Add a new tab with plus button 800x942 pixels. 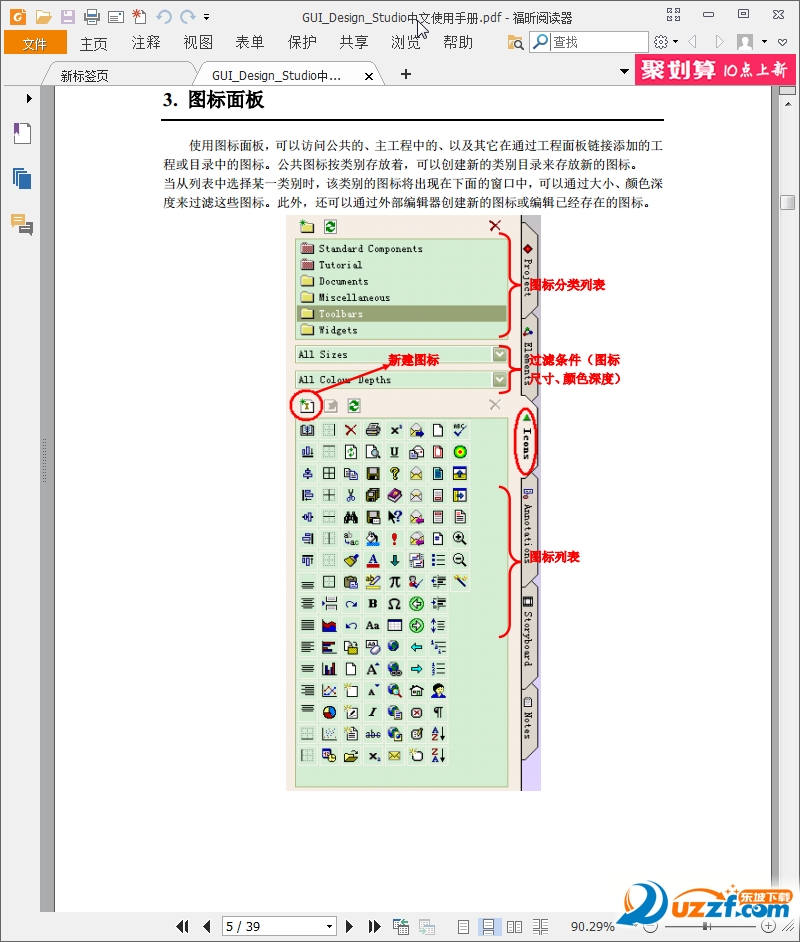click(x=406, y=74)
